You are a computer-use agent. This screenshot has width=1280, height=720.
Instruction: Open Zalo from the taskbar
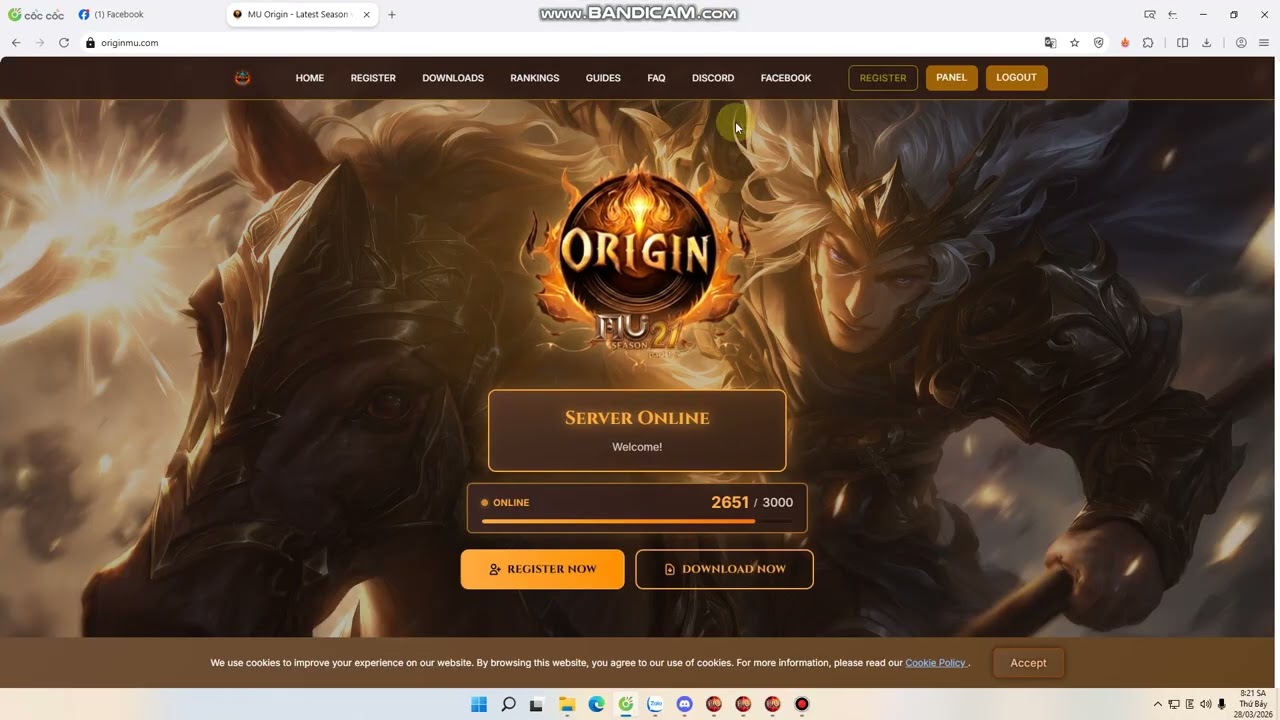click(x=655, y=704)
